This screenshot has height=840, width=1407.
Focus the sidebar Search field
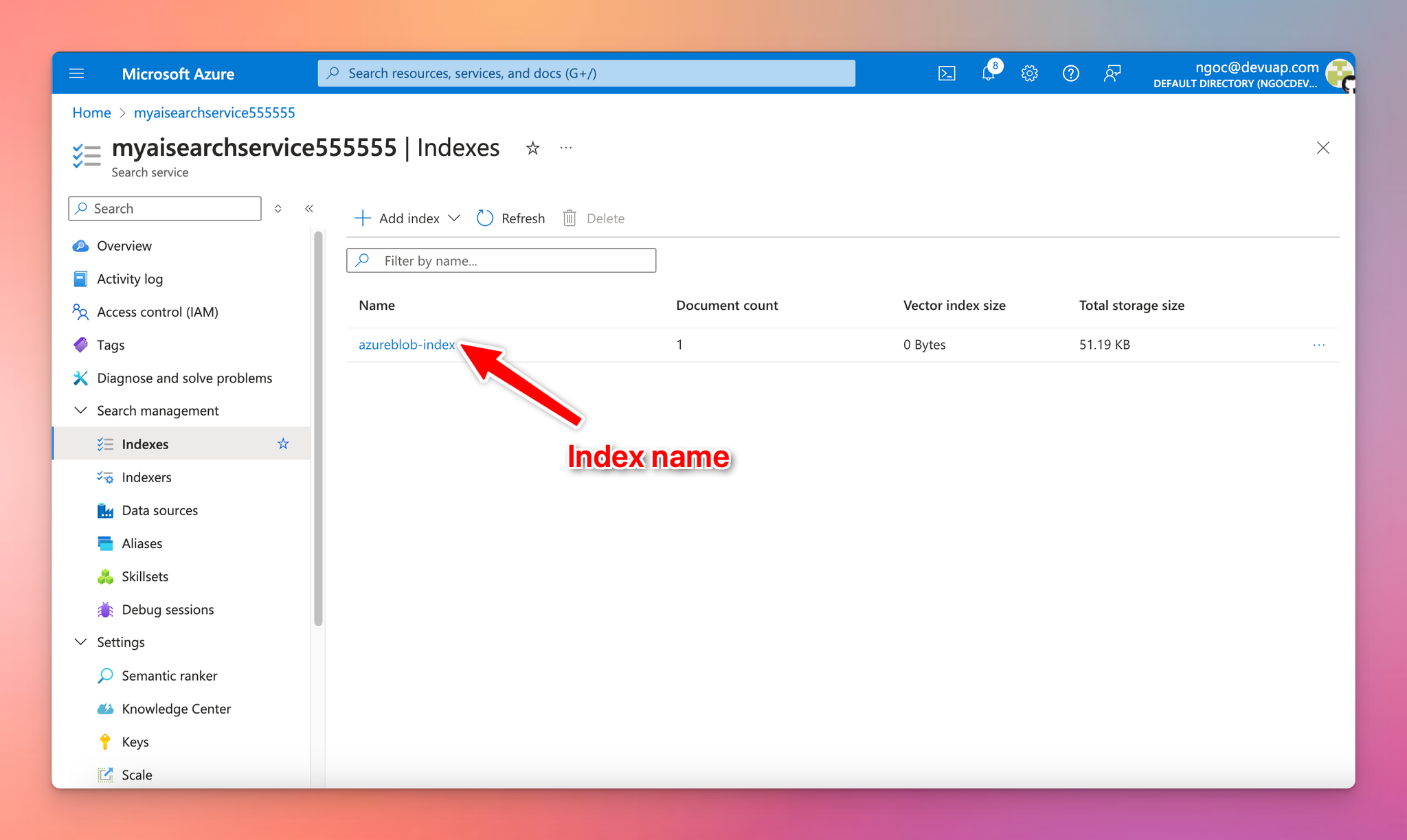click(165, 208)
